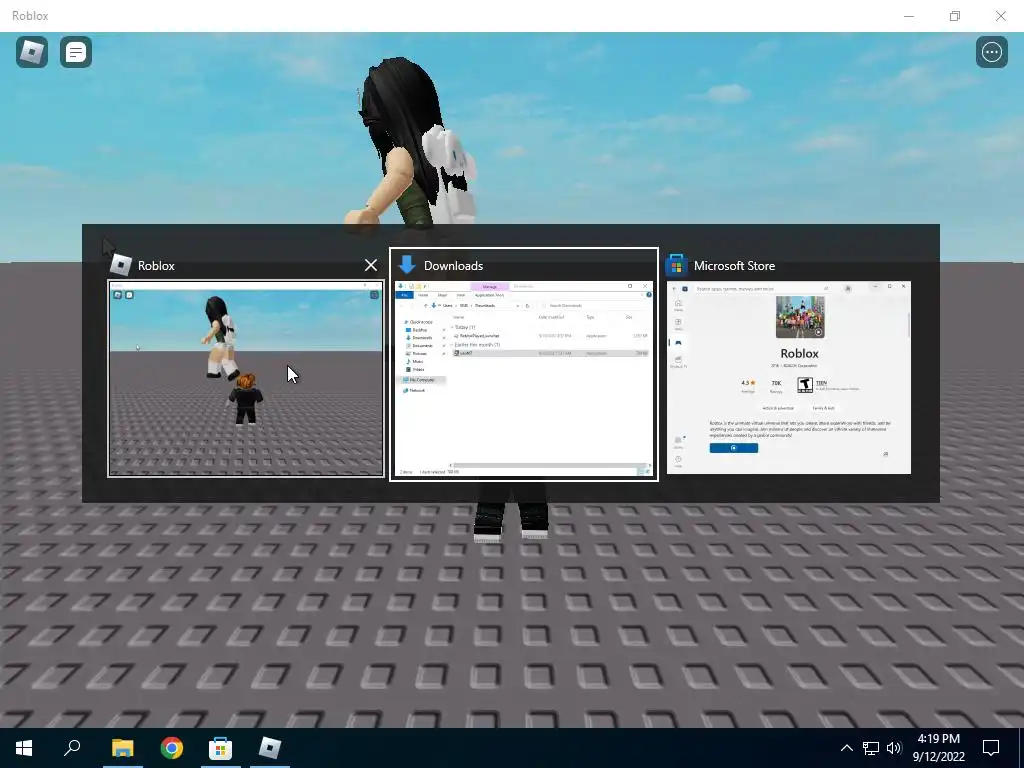The height and width of the screenshot is (768, 1024).
Task: Open the Roblox menu icon in game
Action: [32, 52]
